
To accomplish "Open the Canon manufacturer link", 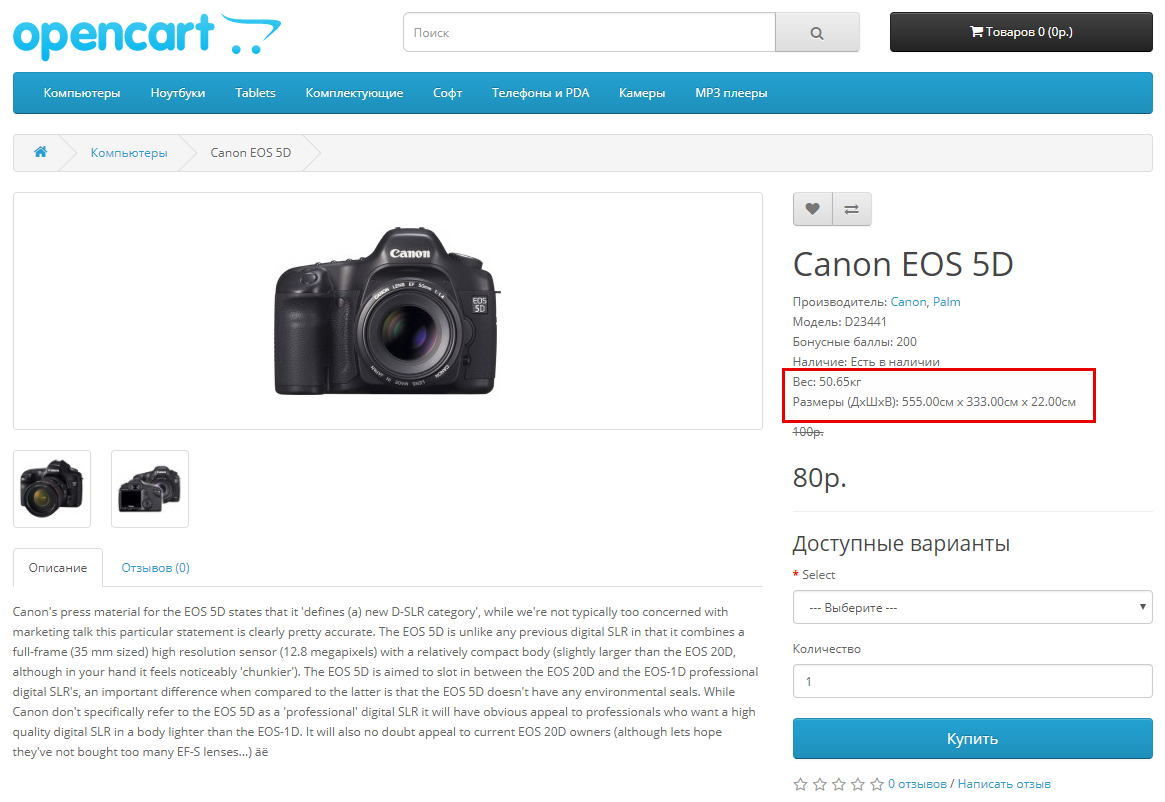I will (x=908, y=302).
